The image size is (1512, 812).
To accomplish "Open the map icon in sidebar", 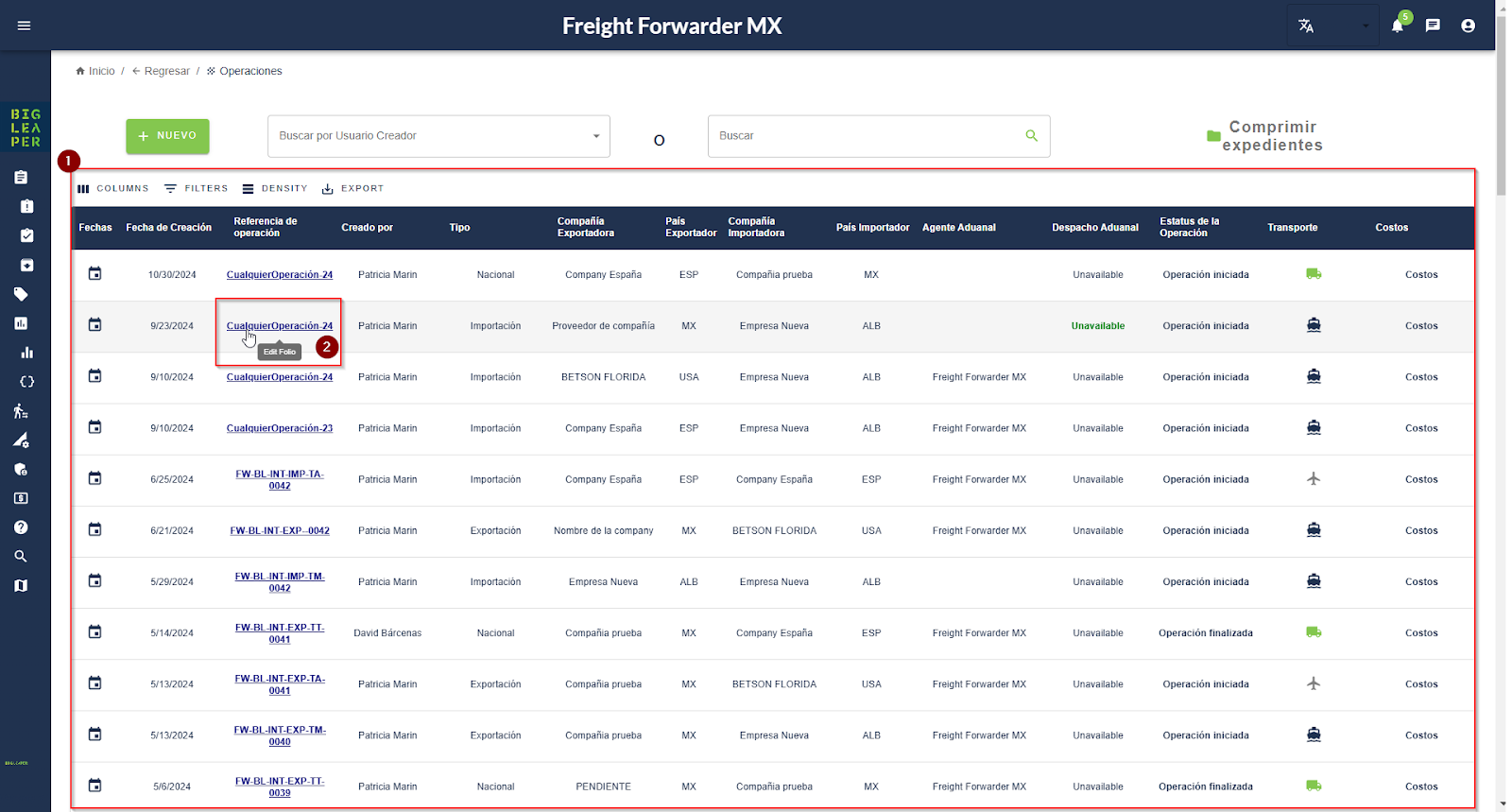I will point(21,586).
